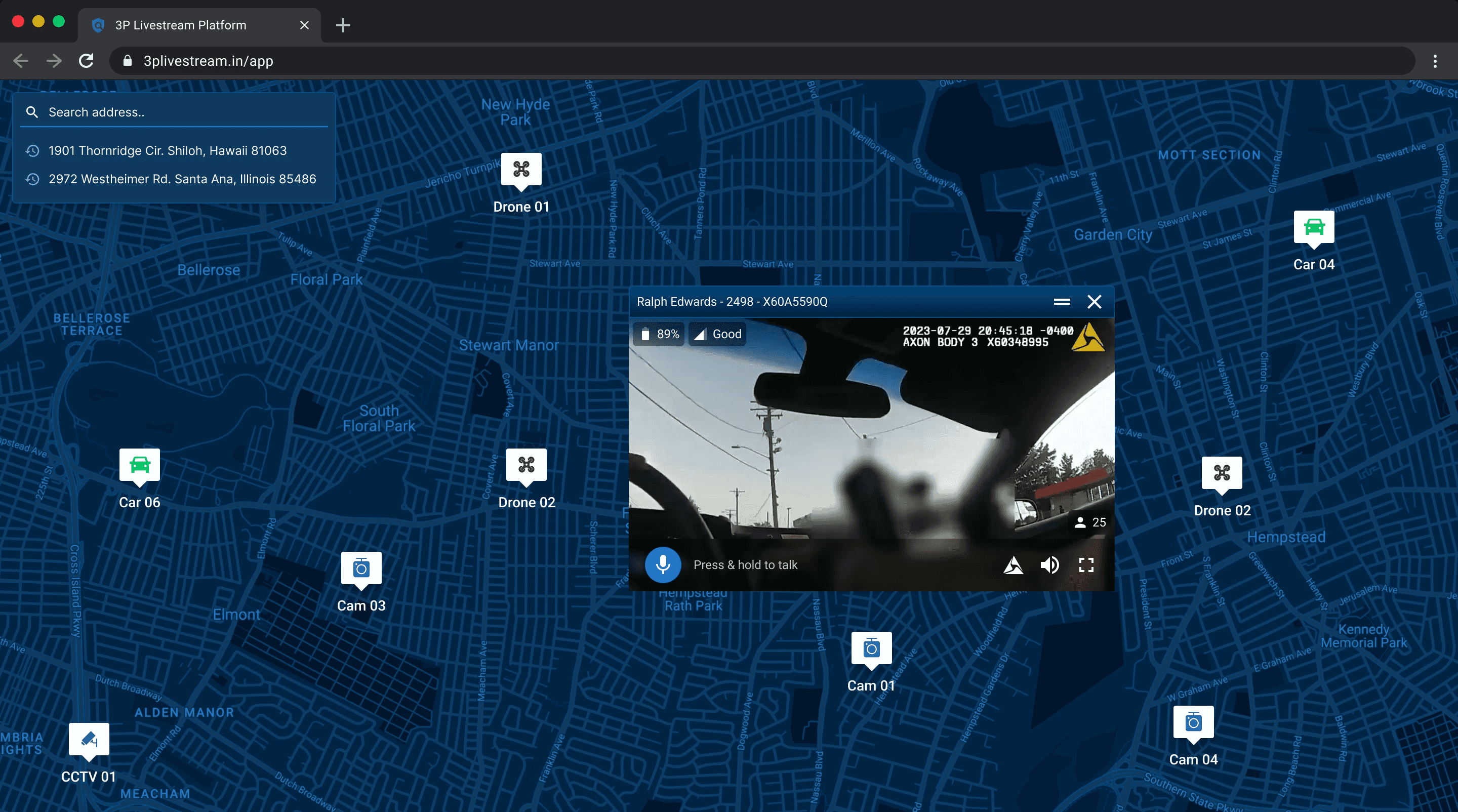Select recent address 2972 Westheimer Rd
1458x812 pixels.
182,179
